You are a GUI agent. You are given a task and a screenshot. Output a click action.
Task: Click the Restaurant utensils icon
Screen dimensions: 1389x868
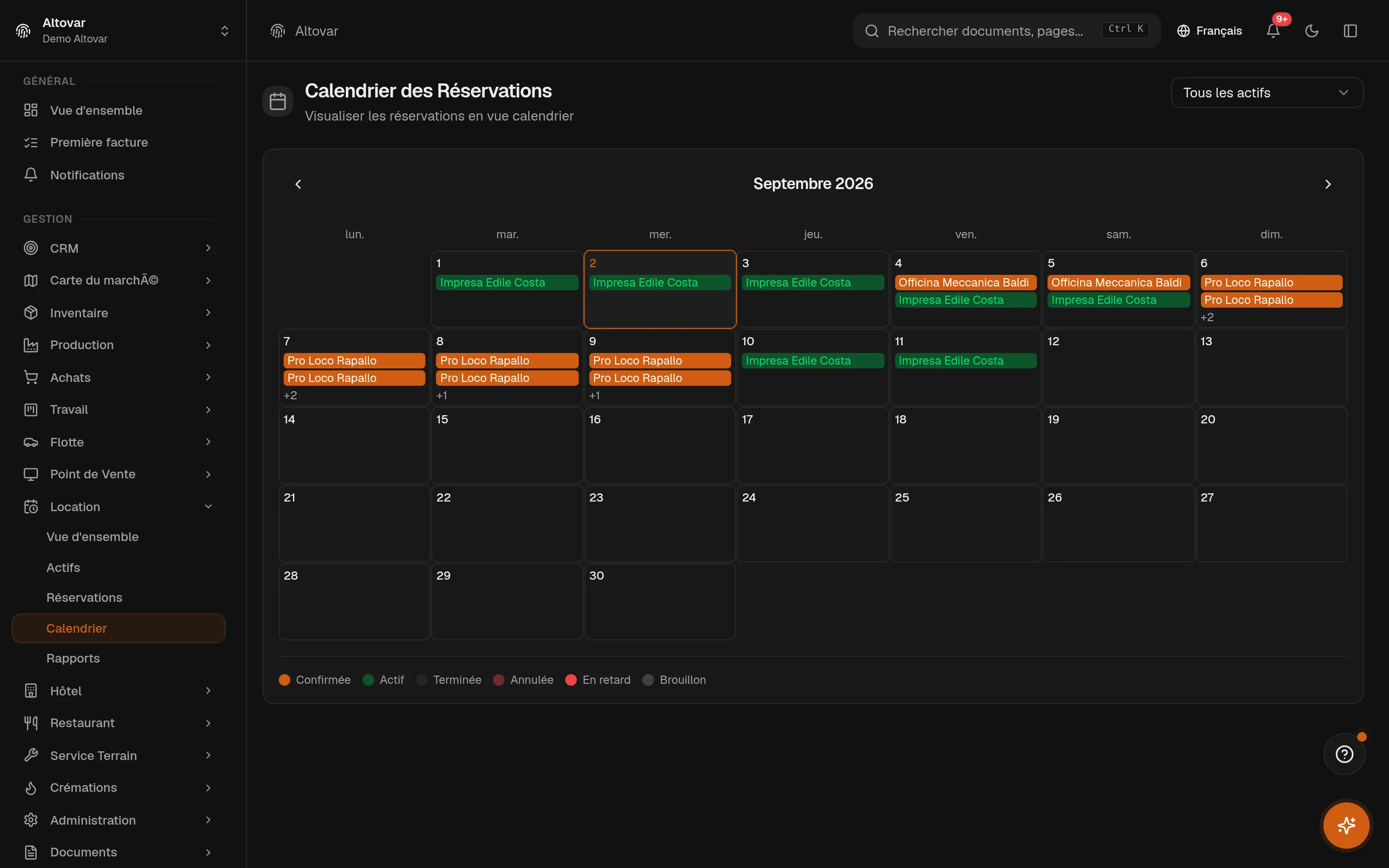31,723
